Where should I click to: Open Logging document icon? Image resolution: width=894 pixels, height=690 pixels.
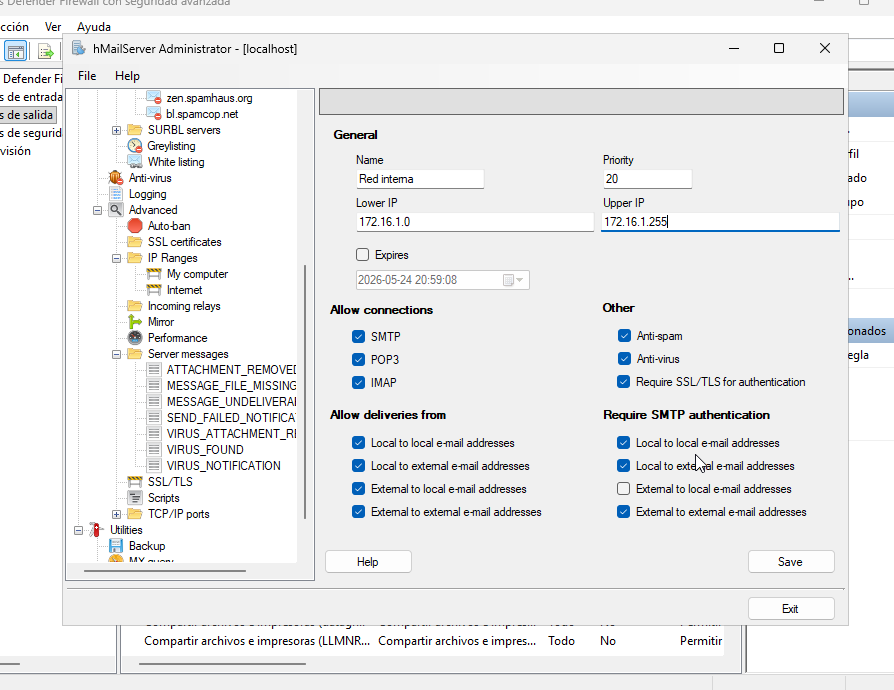(116, 193)
